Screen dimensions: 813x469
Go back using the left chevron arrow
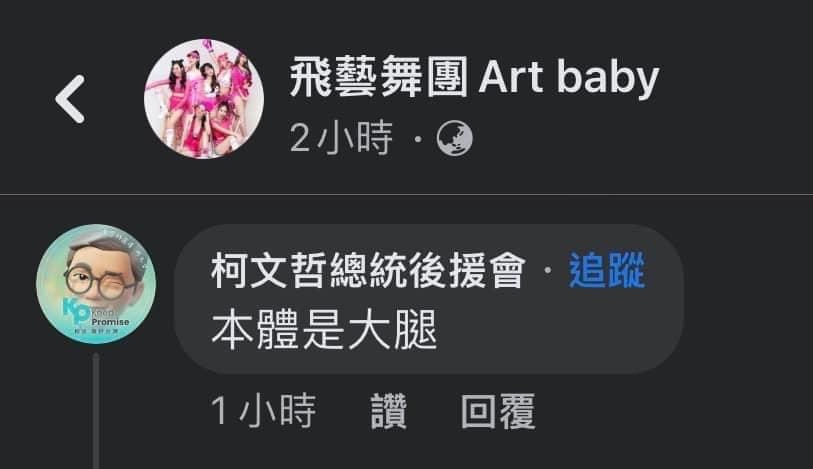pos(70,99)
